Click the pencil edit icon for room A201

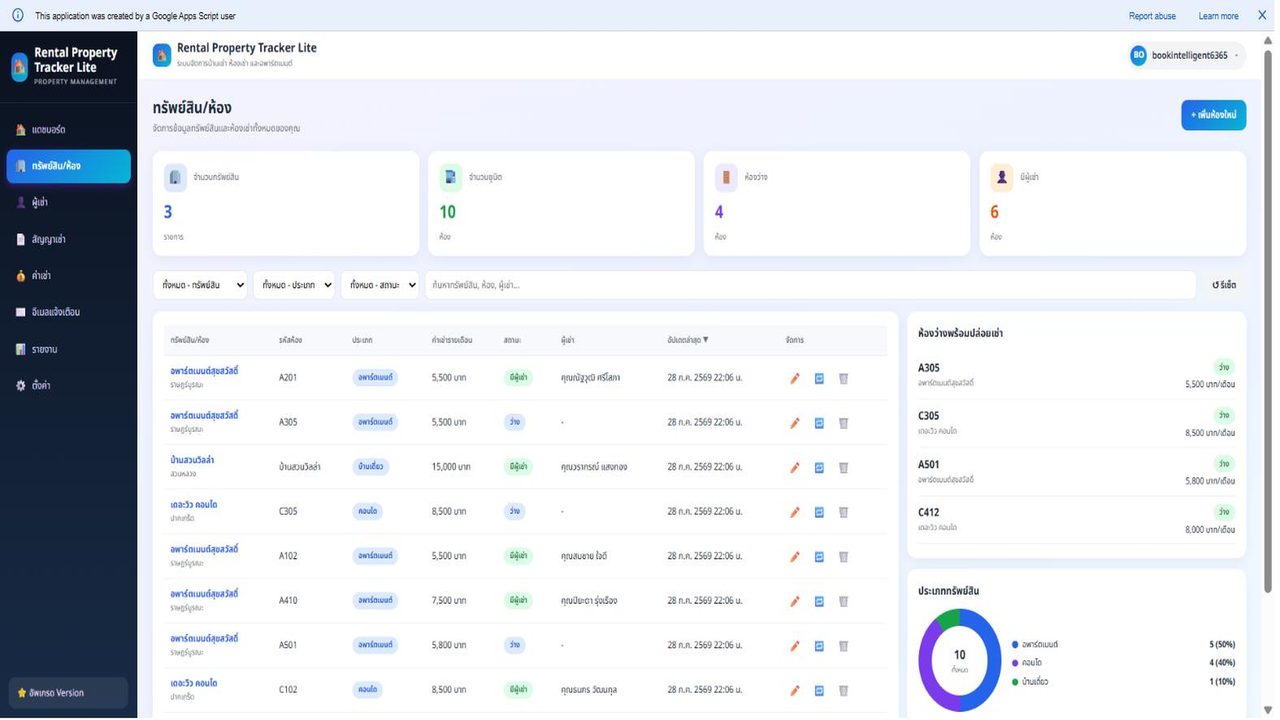click(795, 378)
